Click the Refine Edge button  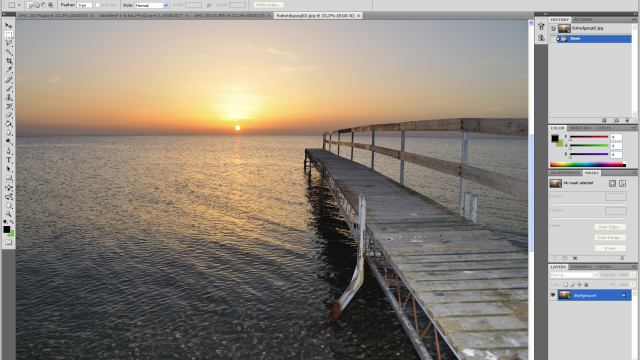tap(268, 5)
